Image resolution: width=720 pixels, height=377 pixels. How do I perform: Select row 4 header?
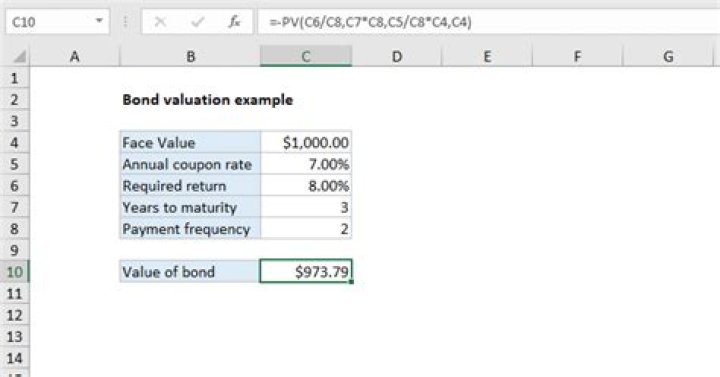(x=15, y=143)
